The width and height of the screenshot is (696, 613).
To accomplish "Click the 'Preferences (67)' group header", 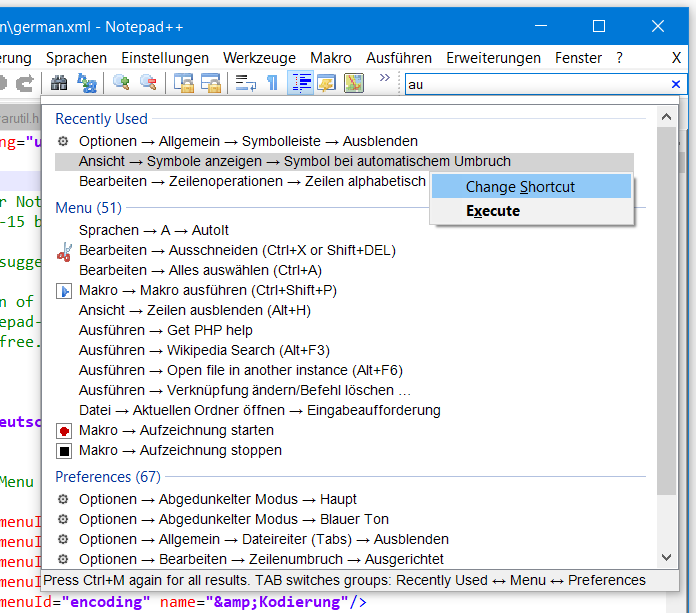I will [x=108, y=477].
